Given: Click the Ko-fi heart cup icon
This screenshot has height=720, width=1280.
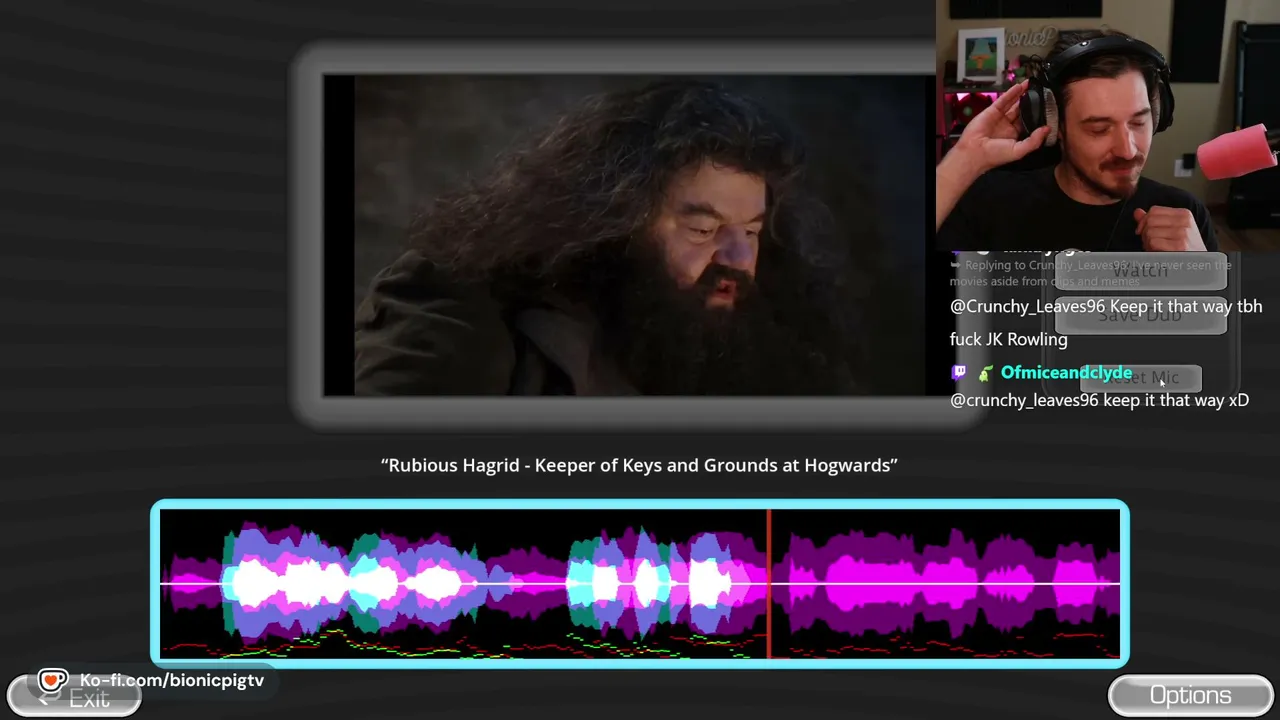Looking at the screenshot, I should click(x=53, y=681).
